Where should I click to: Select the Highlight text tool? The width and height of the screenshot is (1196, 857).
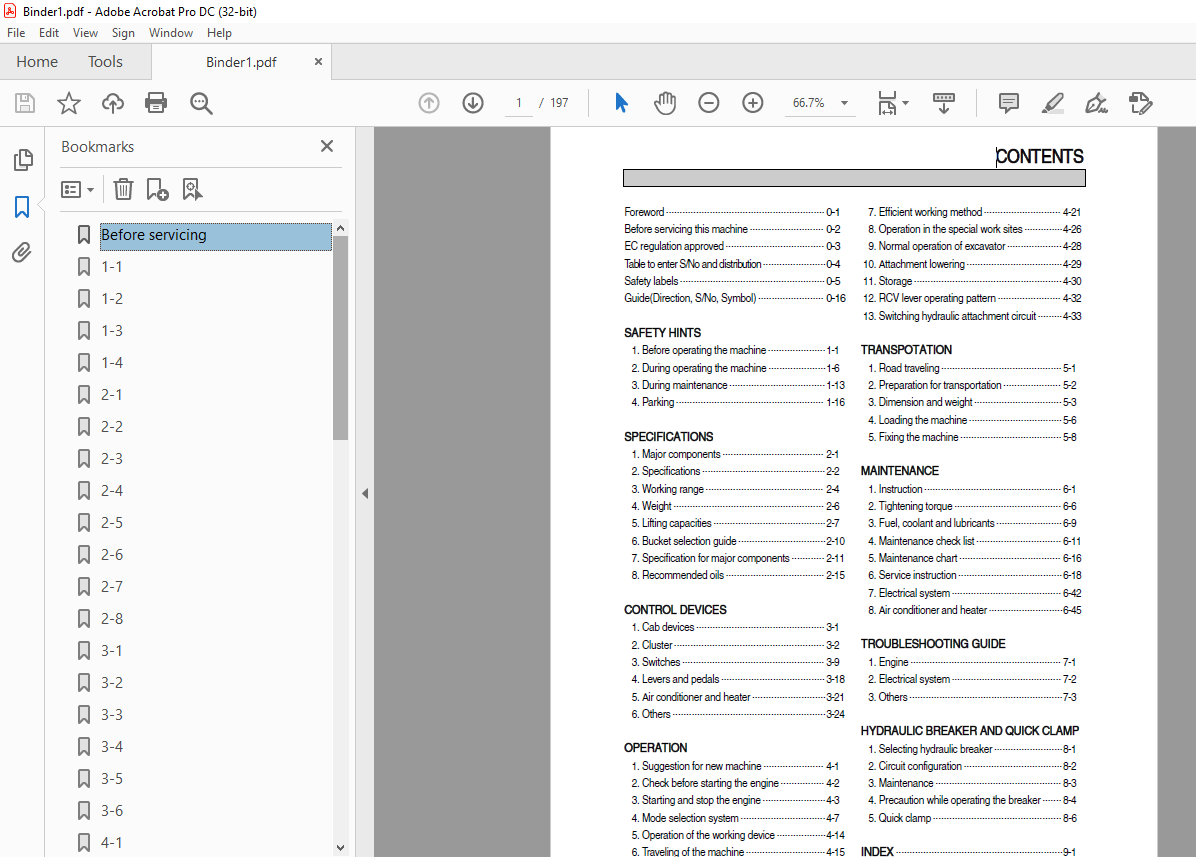[1052, 103]
